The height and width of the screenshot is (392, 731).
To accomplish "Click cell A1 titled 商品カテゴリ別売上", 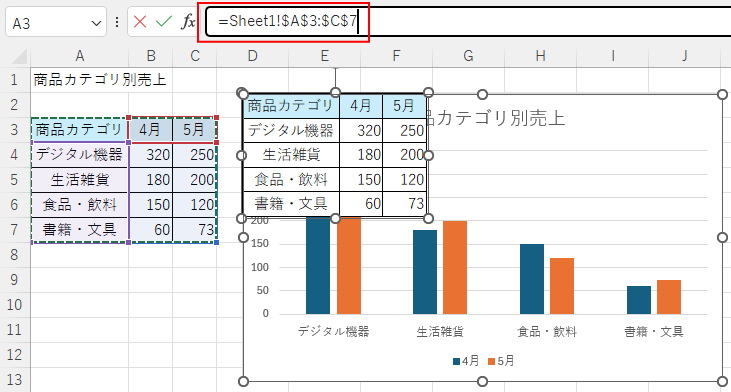I will click(x=80, y=80).
